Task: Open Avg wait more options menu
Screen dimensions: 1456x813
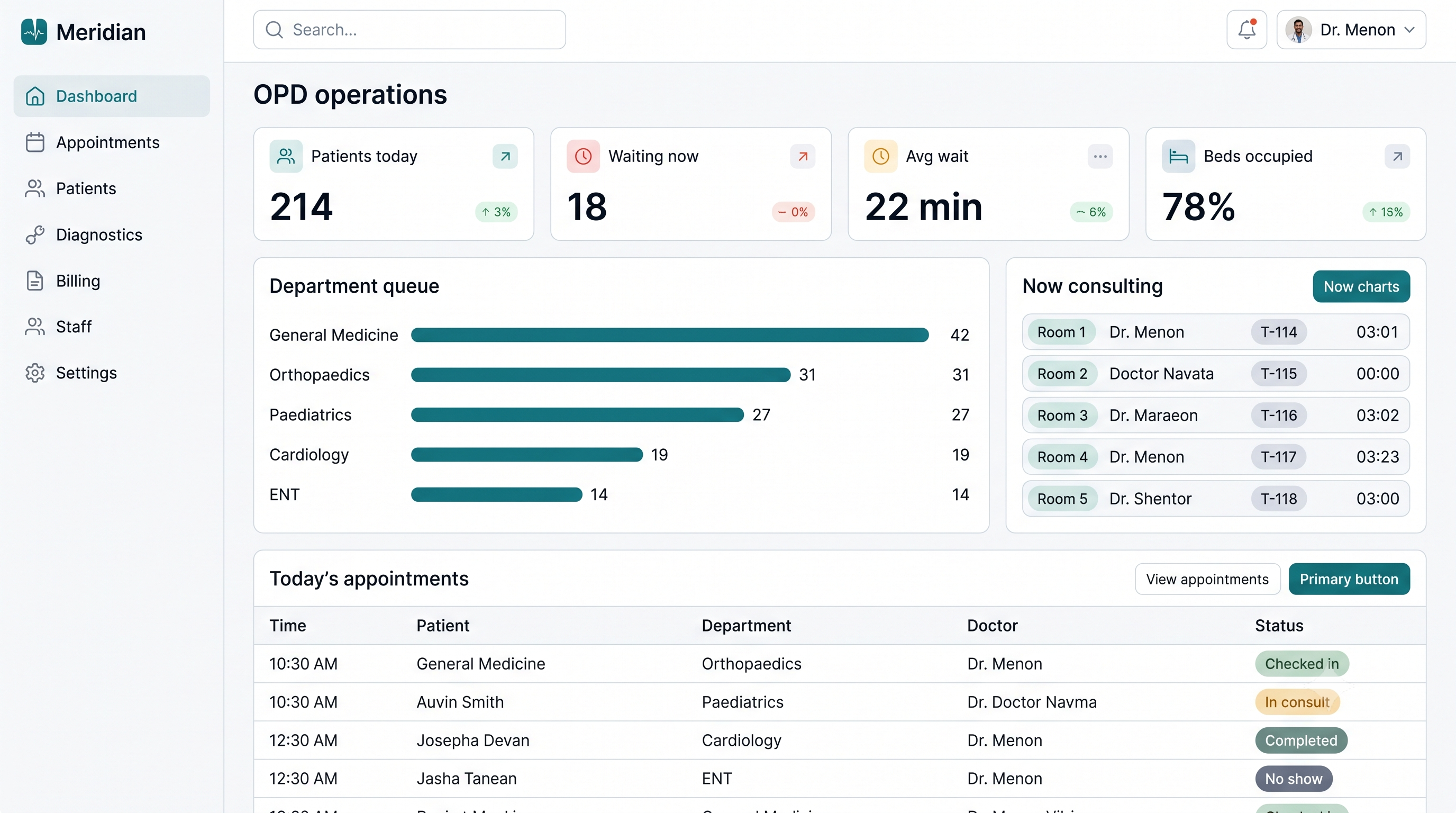Action: [x=1100, y=157]
